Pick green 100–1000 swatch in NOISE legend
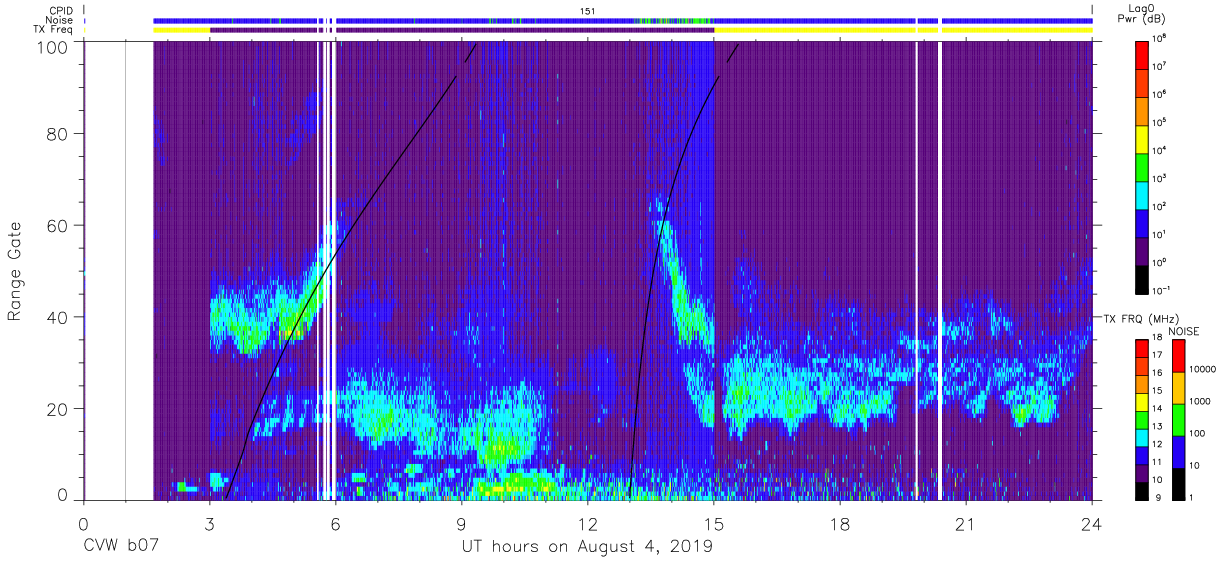The height and width of the screenshot is (567, 1228). [x=1178, y=420]
